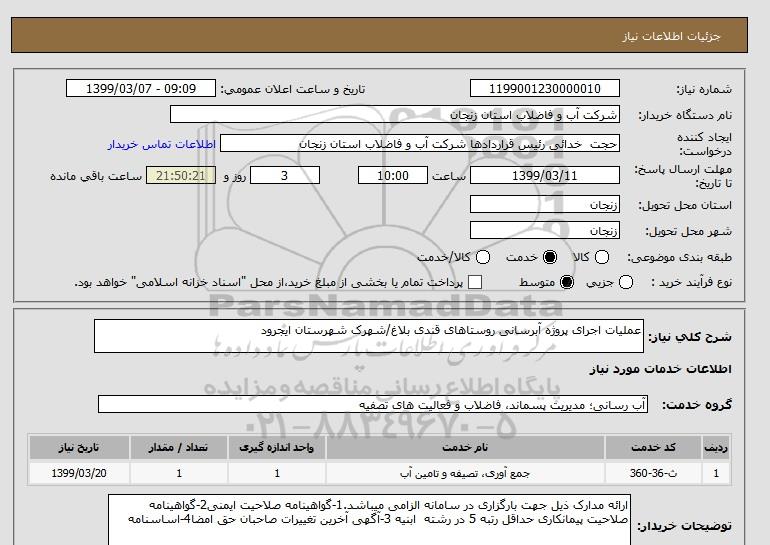Click the remaining days field showing 3

click(285, 175)
